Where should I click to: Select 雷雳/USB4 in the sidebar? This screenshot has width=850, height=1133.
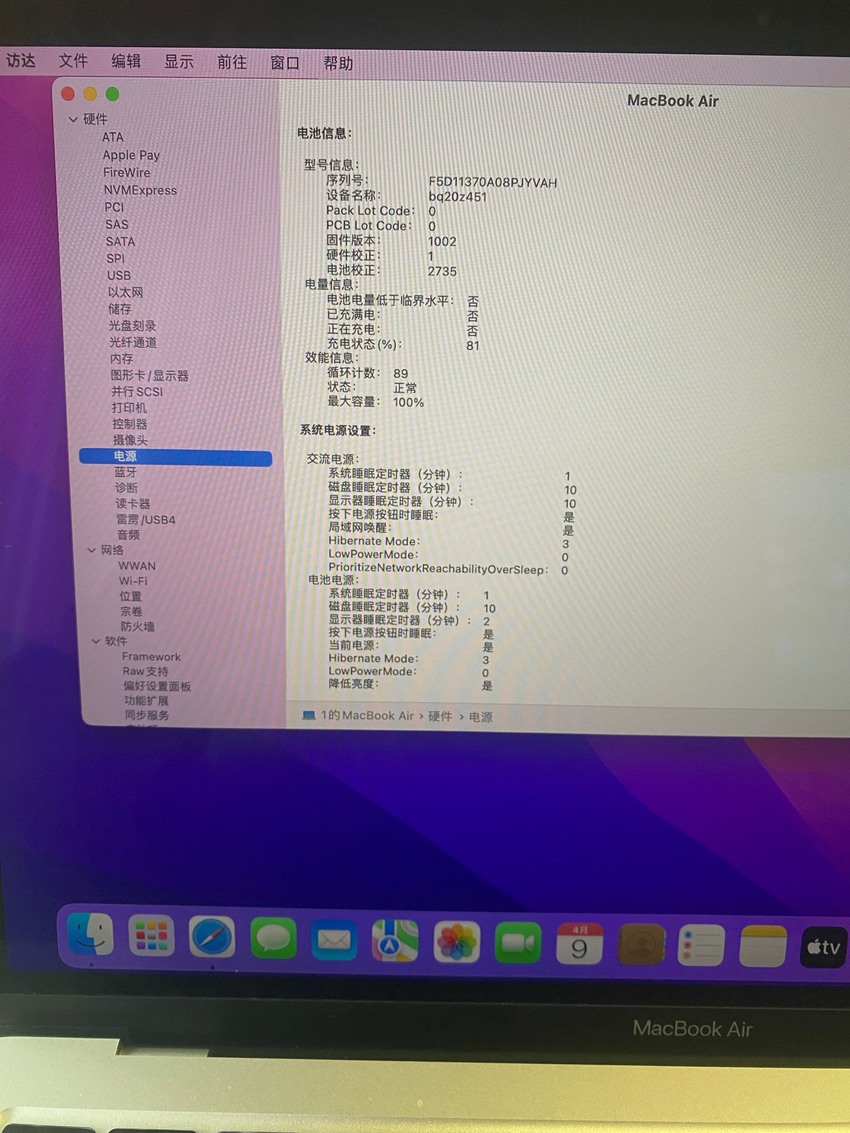(x=145, y=520)
